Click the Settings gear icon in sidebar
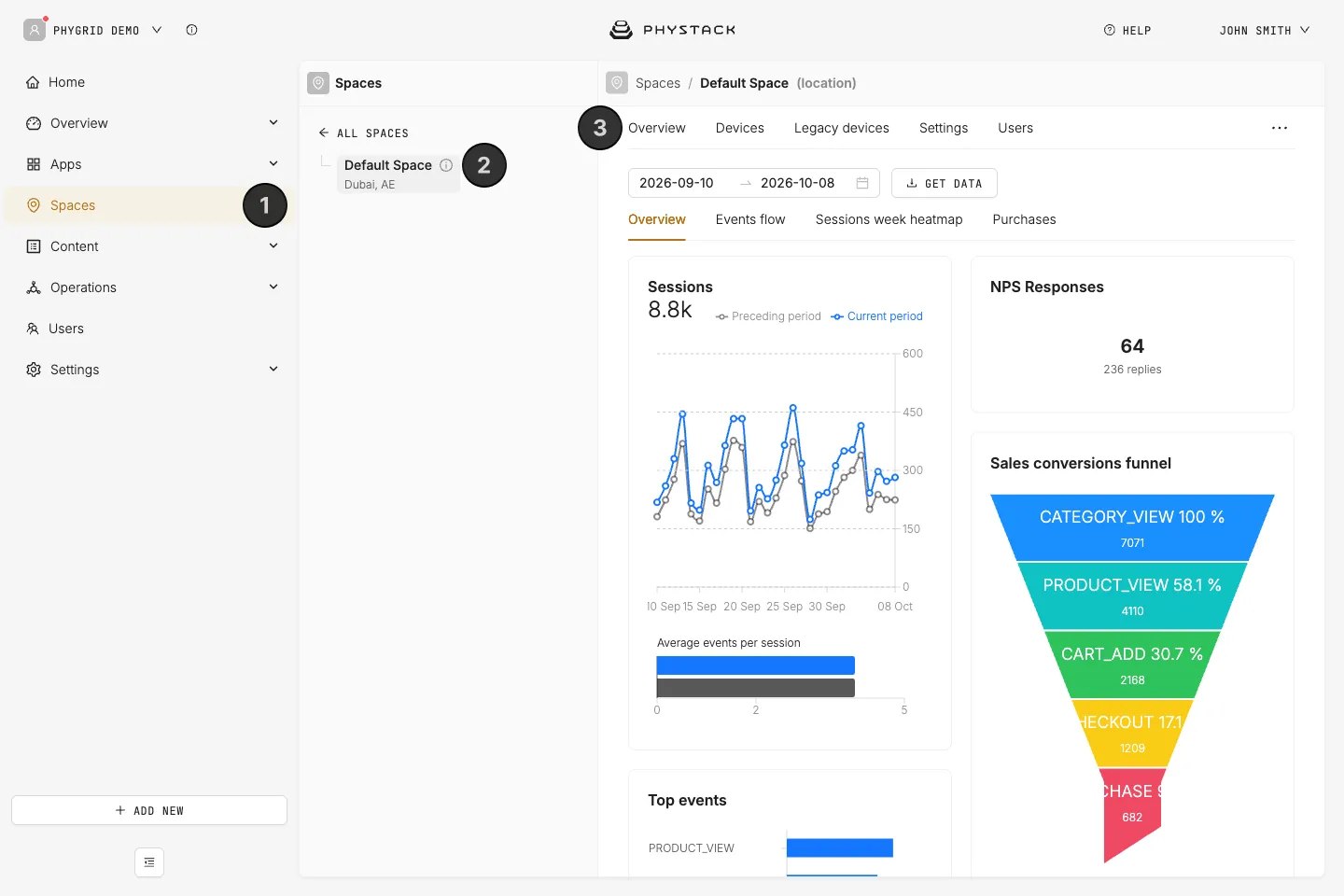Screen dimensions: 1344x896 click(34, 370)
